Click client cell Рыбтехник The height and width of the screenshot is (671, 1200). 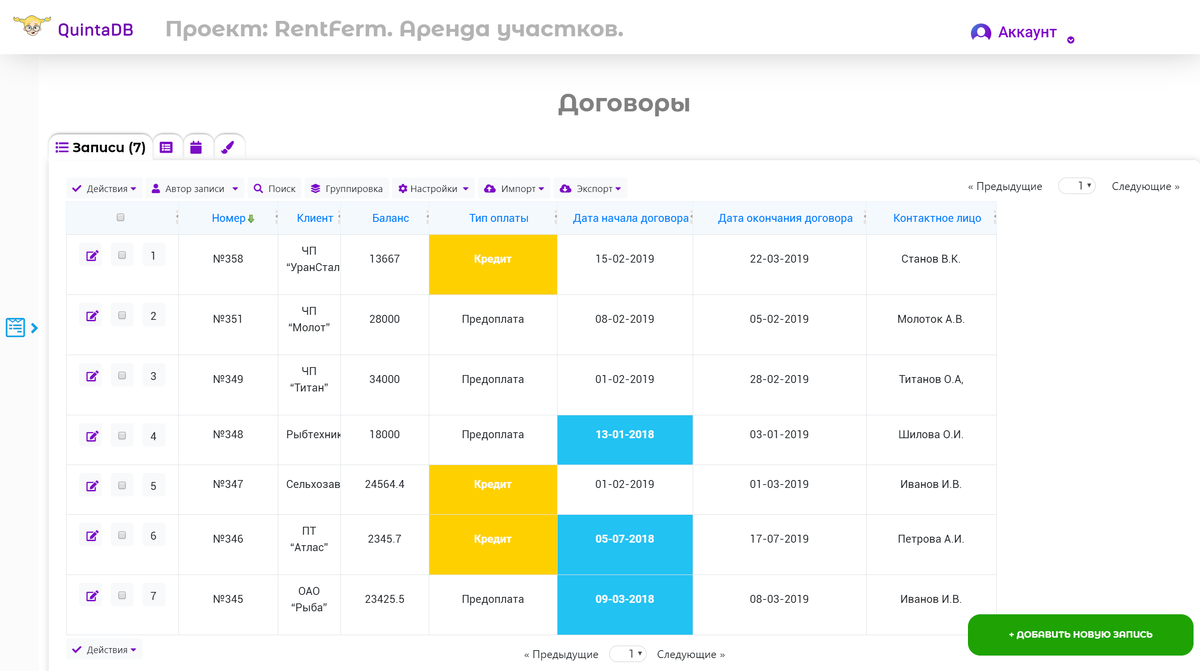point(313,434)
